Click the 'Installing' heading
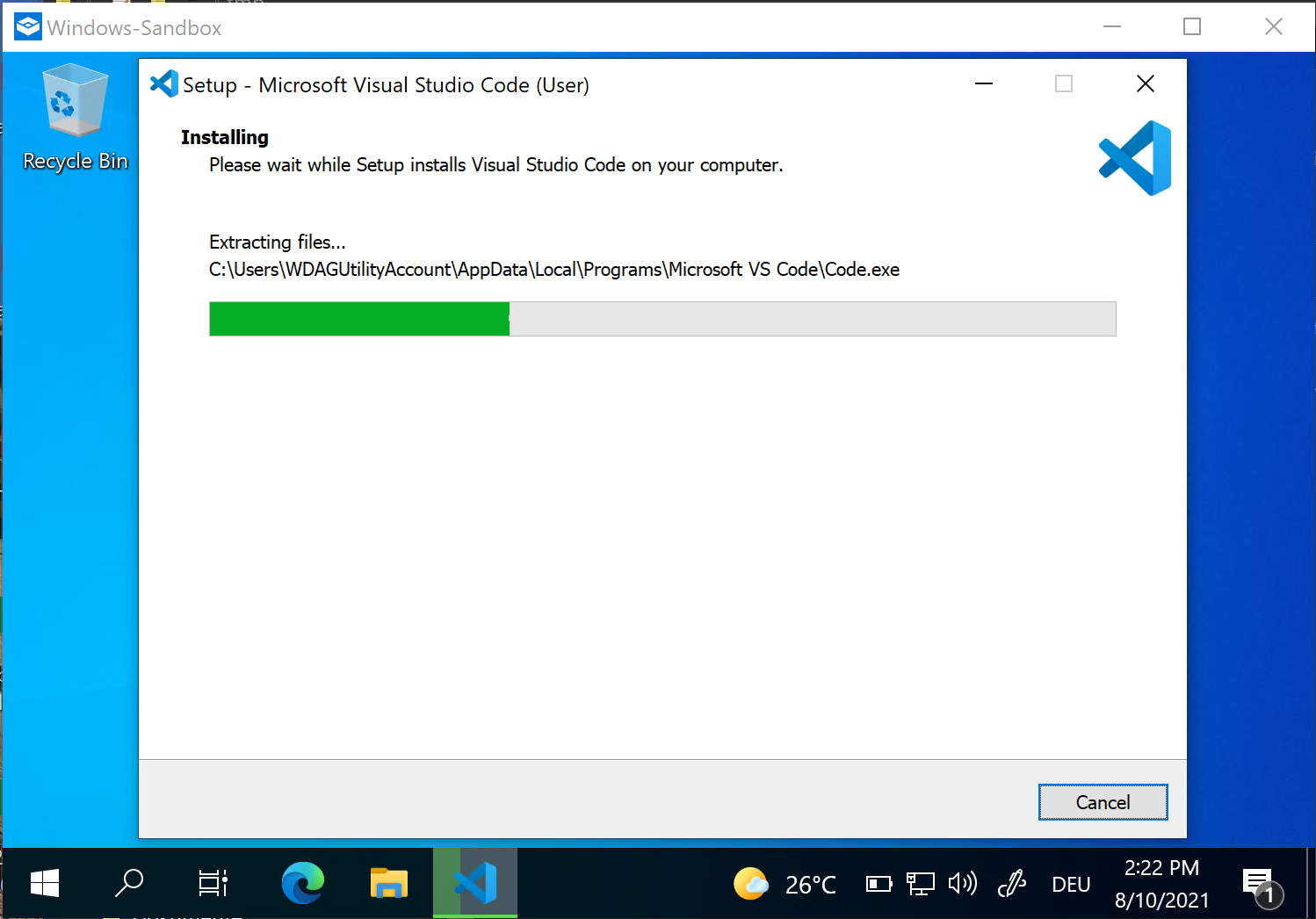 (225, 137)
